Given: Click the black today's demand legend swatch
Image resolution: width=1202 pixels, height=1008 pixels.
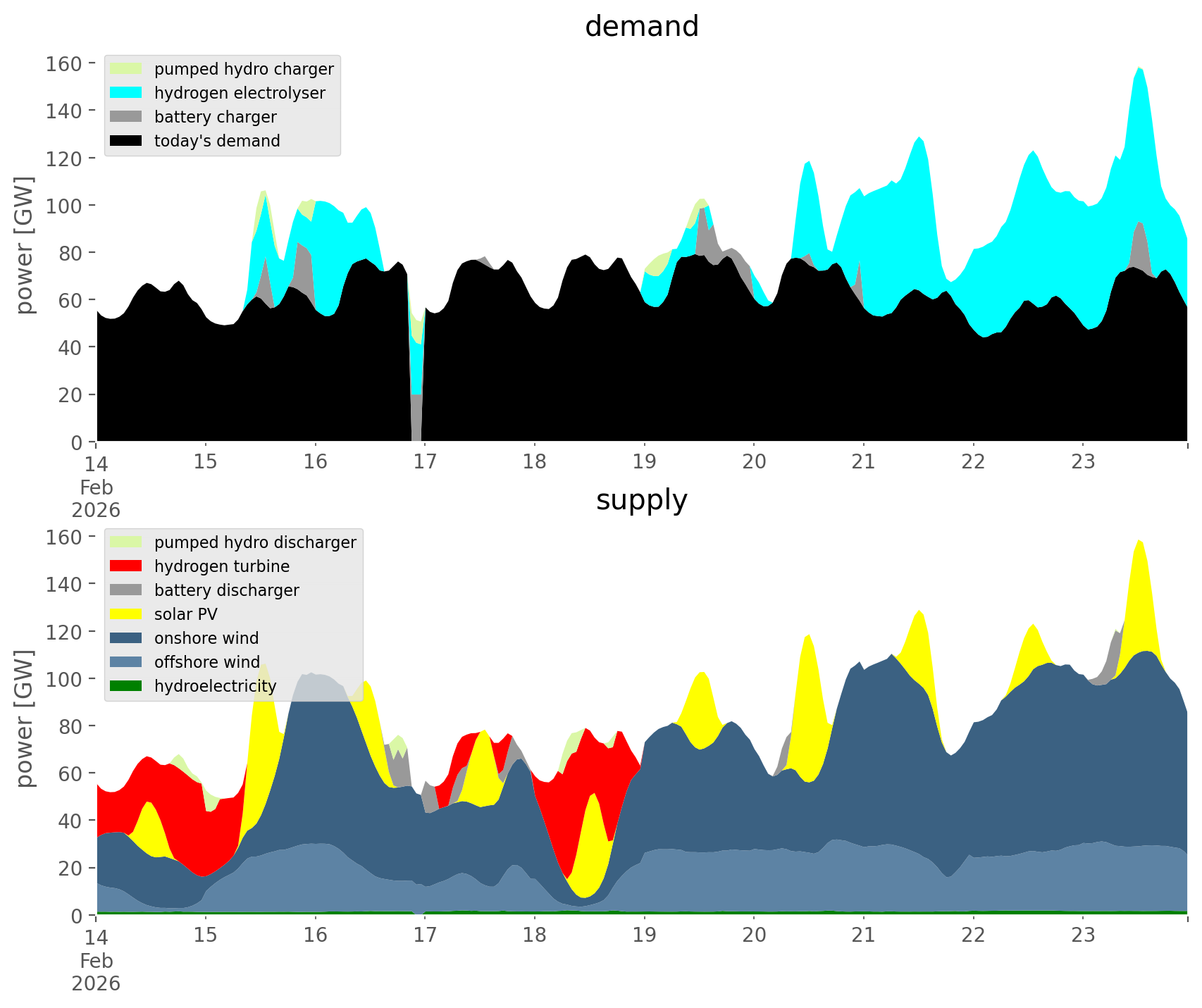Looking at the screenshot, I should click(x=126, y=141).
